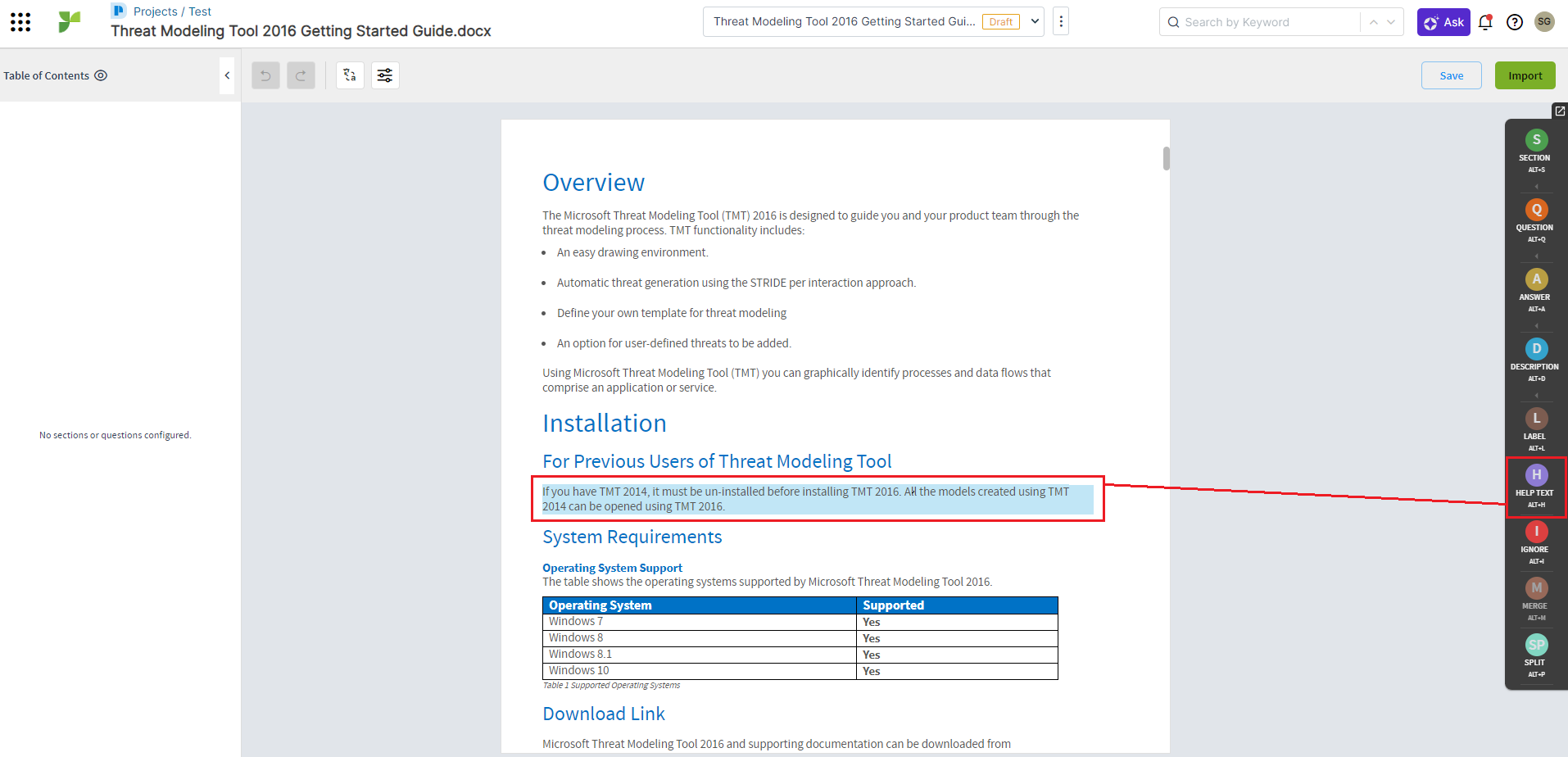Click the Redo button

pyautogui.click(x=301, y=75)
